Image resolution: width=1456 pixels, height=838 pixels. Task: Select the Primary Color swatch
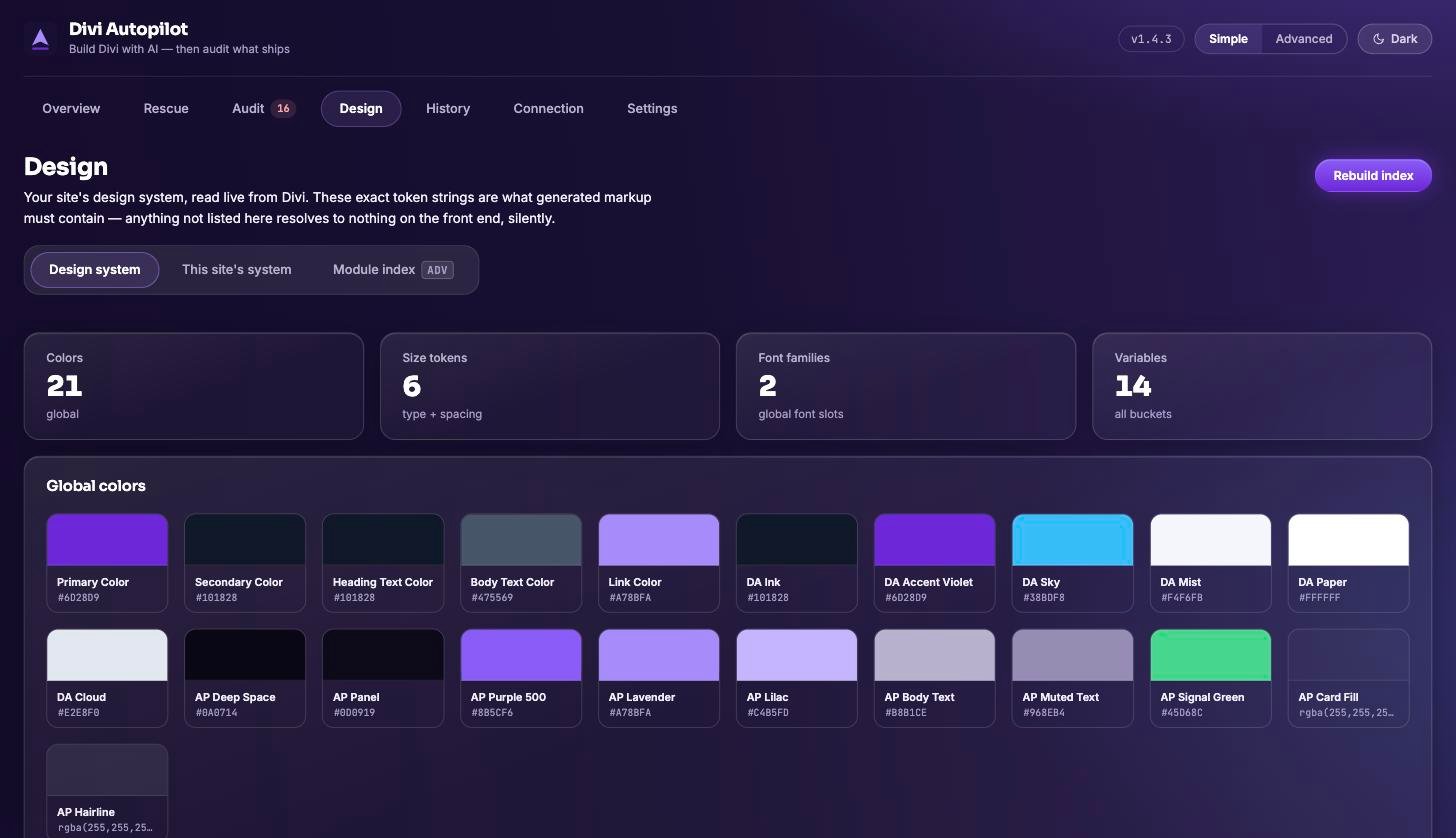(x=107, y=563)
